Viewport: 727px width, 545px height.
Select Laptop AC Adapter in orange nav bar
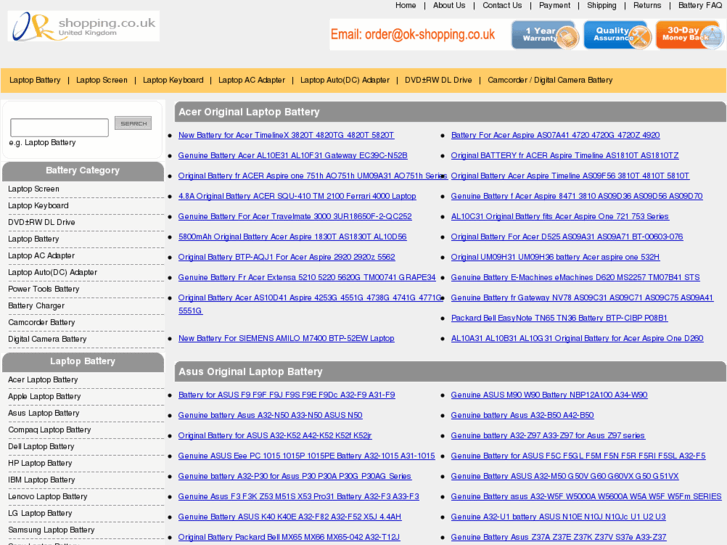[252, 80]
